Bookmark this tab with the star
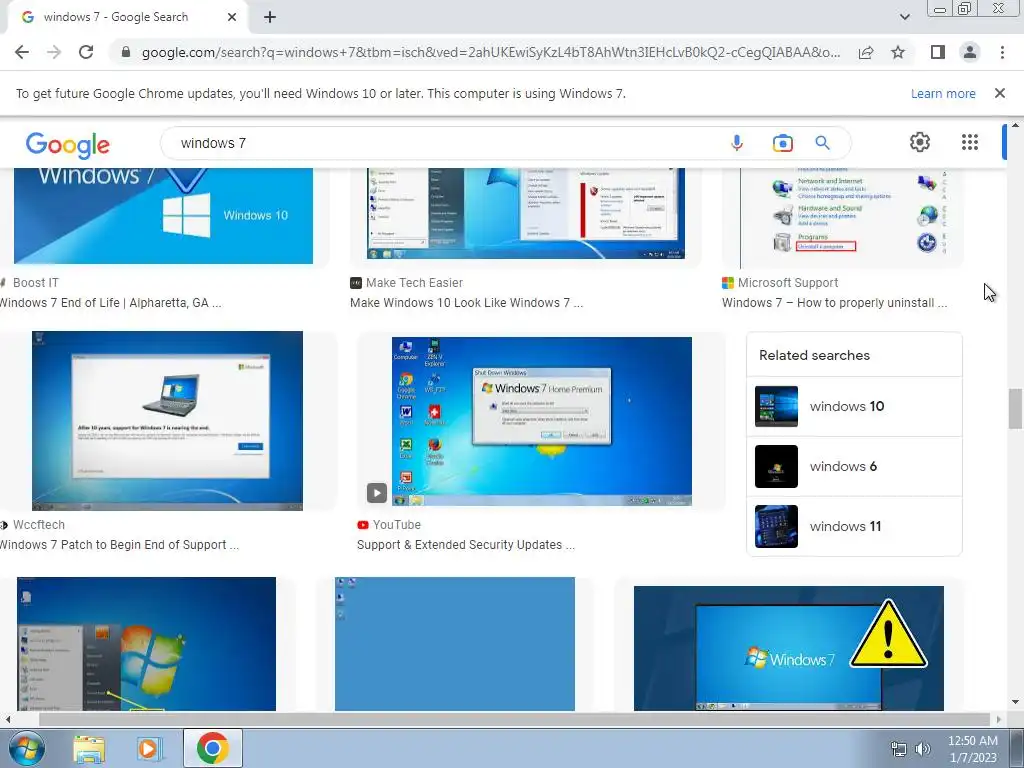Screen dimensions: 1024x768 click(898, 52)
